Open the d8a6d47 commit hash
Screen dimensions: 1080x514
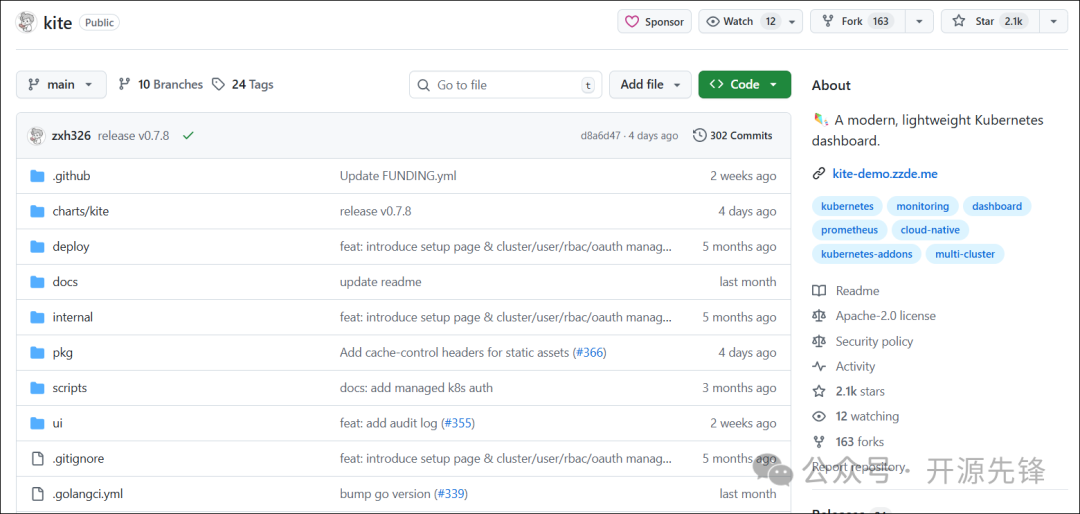(x=601, y=136)
